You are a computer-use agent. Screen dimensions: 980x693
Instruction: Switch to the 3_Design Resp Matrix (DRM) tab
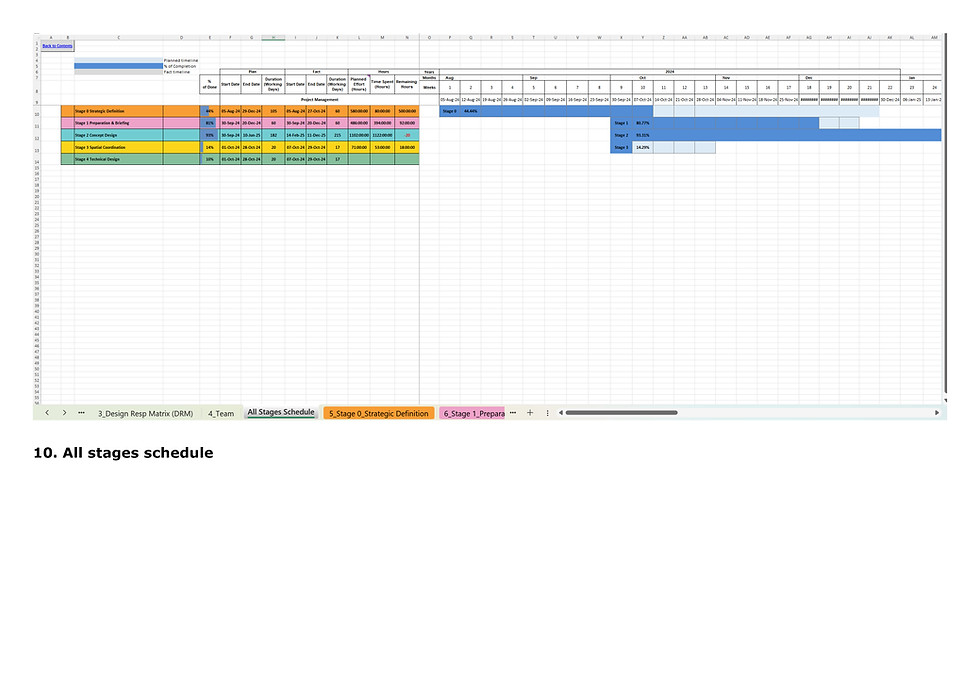pyautogui.click(x=145, y=414)
